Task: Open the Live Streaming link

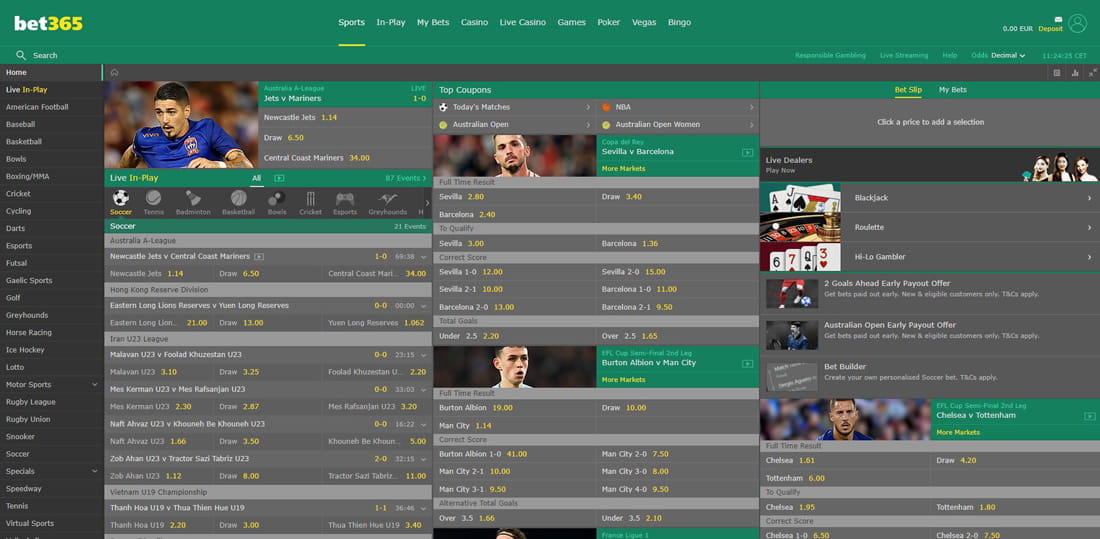Action: tap(904, 55)
